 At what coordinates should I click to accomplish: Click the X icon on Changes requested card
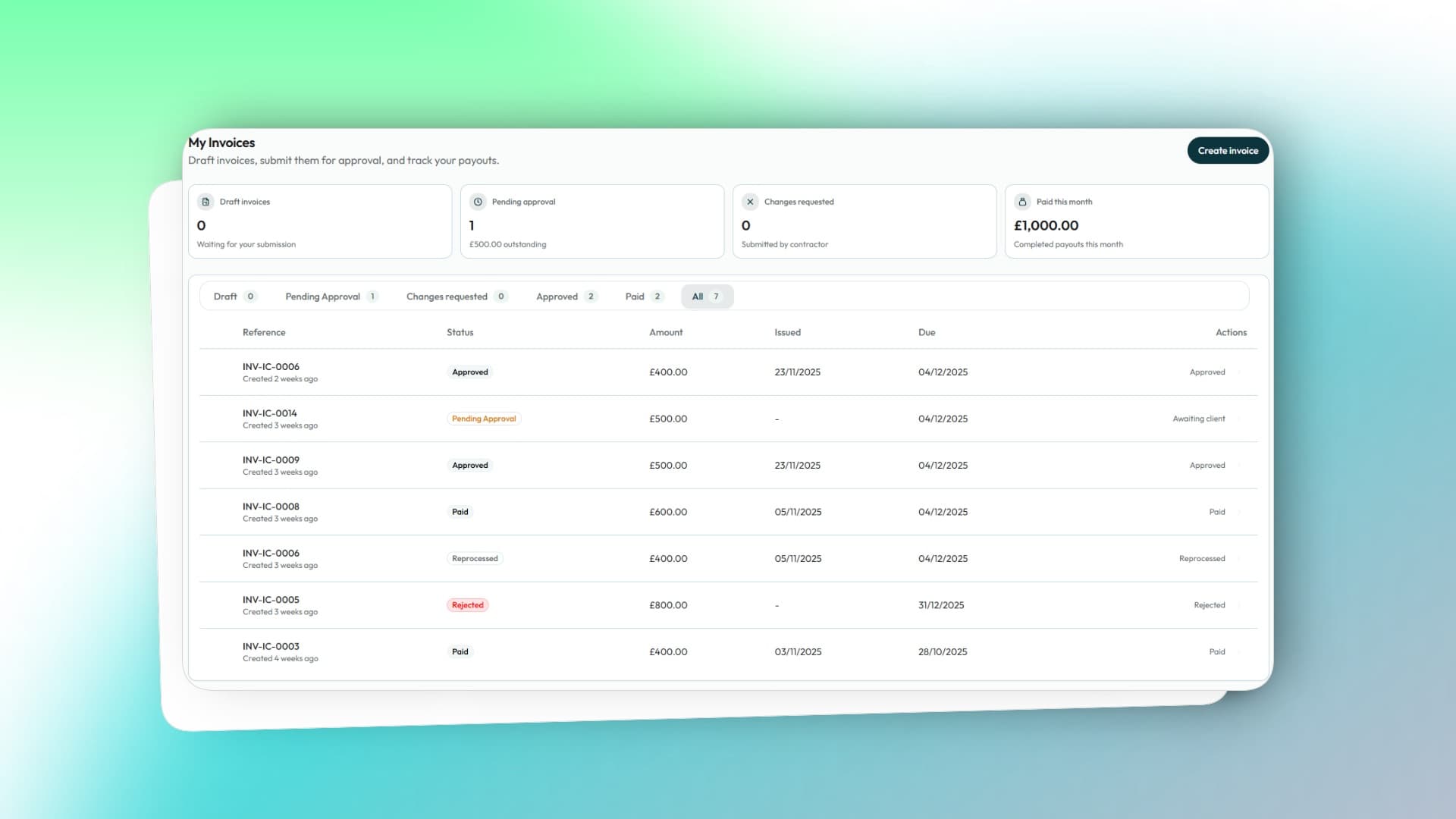750,201
